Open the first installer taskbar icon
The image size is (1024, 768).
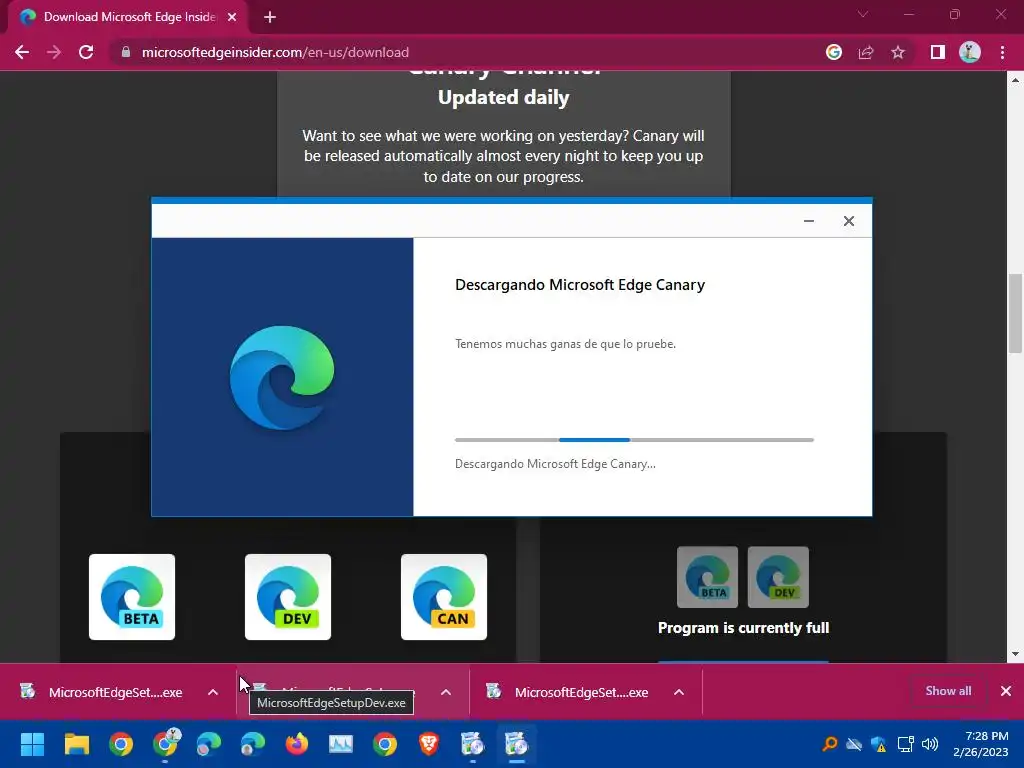coord(472,744)
